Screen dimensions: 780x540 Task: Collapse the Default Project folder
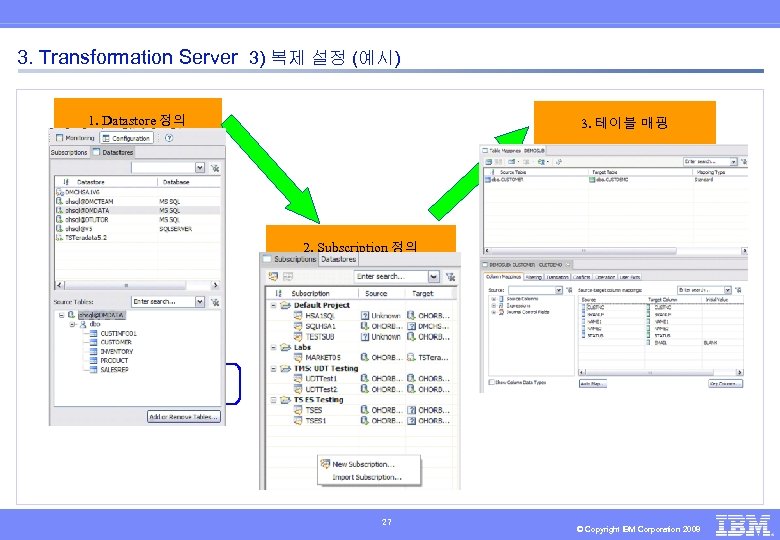[273, 305]
